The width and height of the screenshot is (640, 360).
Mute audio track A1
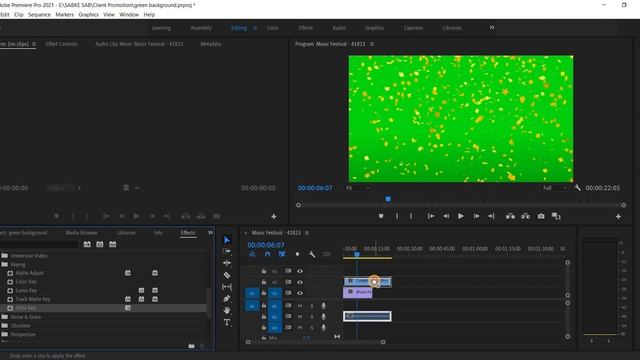tap(300, 306)
